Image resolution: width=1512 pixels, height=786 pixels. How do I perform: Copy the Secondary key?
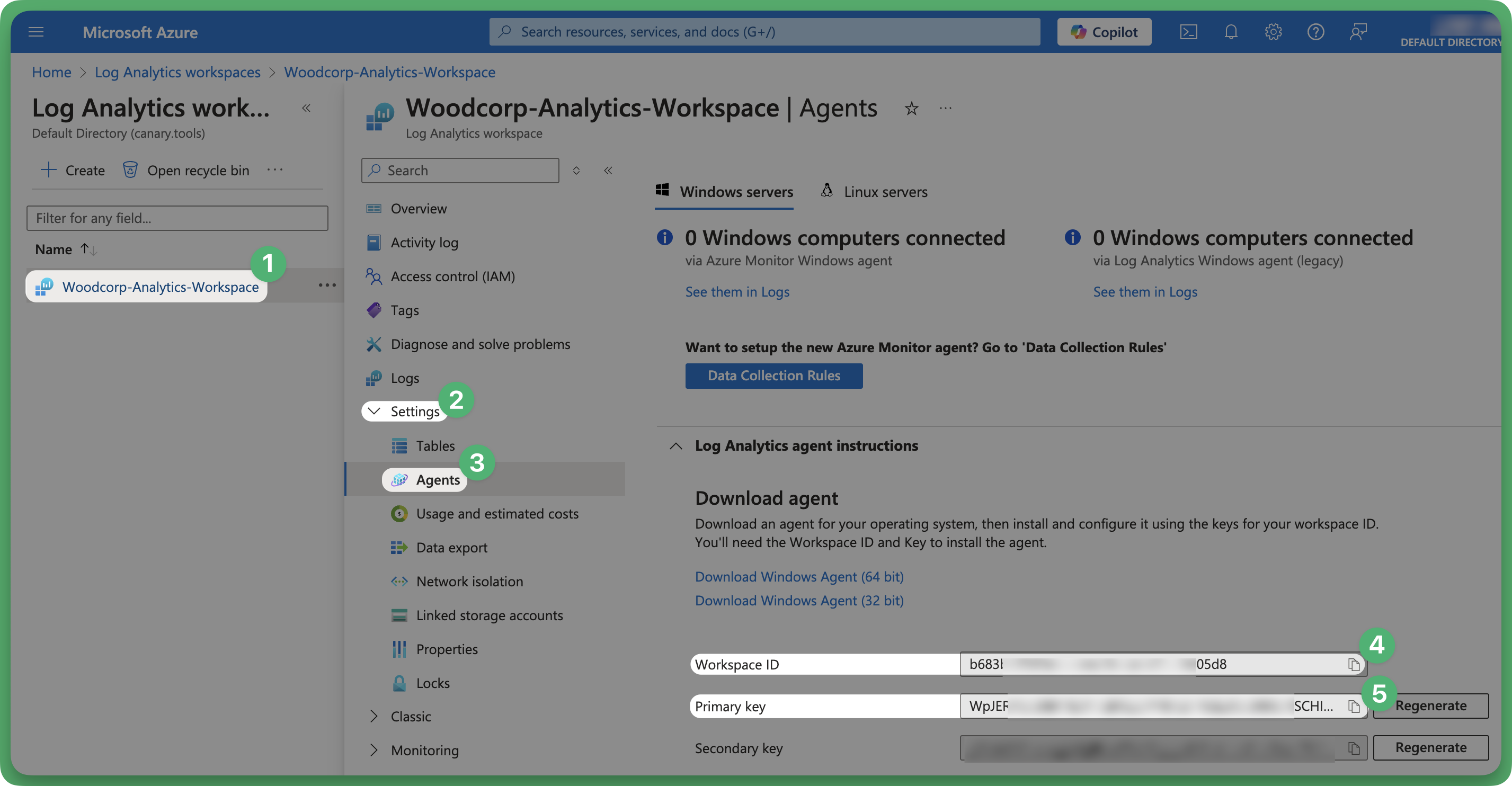(x=1354, y=748)
